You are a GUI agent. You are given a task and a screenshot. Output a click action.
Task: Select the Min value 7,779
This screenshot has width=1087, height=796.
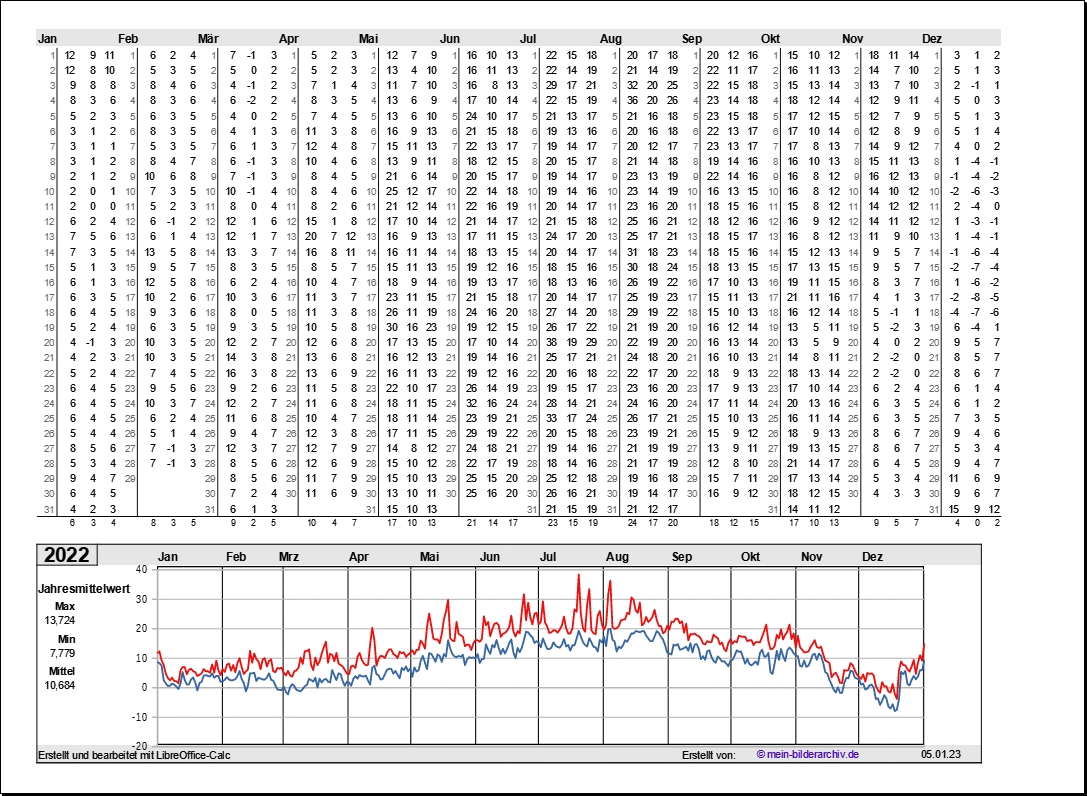click(56, 653)
